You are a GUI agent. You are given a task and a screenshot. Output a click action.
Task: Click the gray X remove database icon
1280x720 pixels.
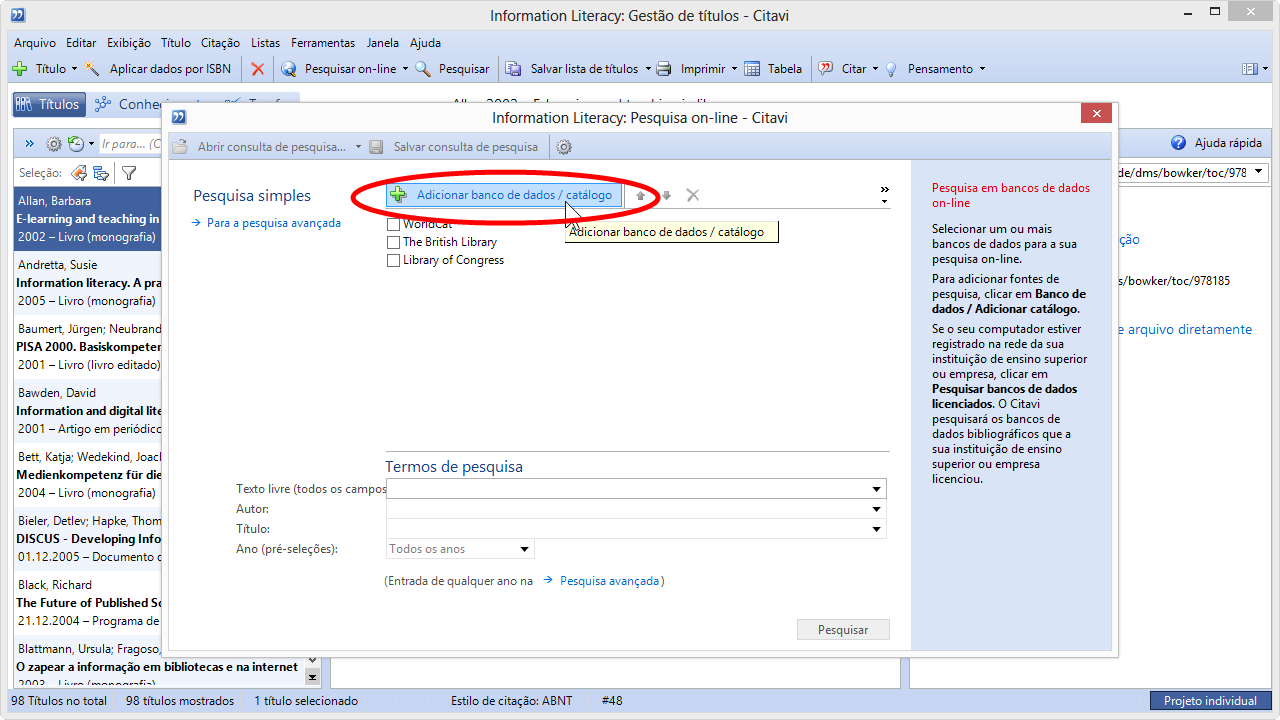[692, 195]
